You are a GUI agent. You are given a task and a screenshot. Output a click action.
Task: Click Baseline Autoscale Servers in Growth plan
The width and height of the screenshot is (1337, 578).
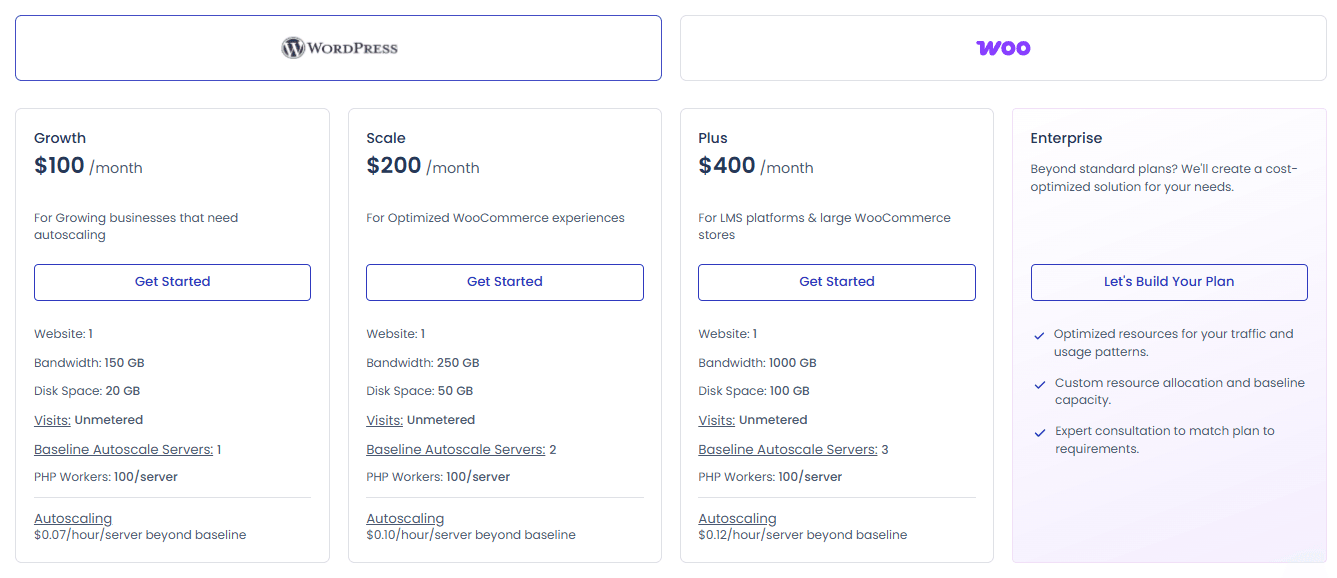(123, 449)
